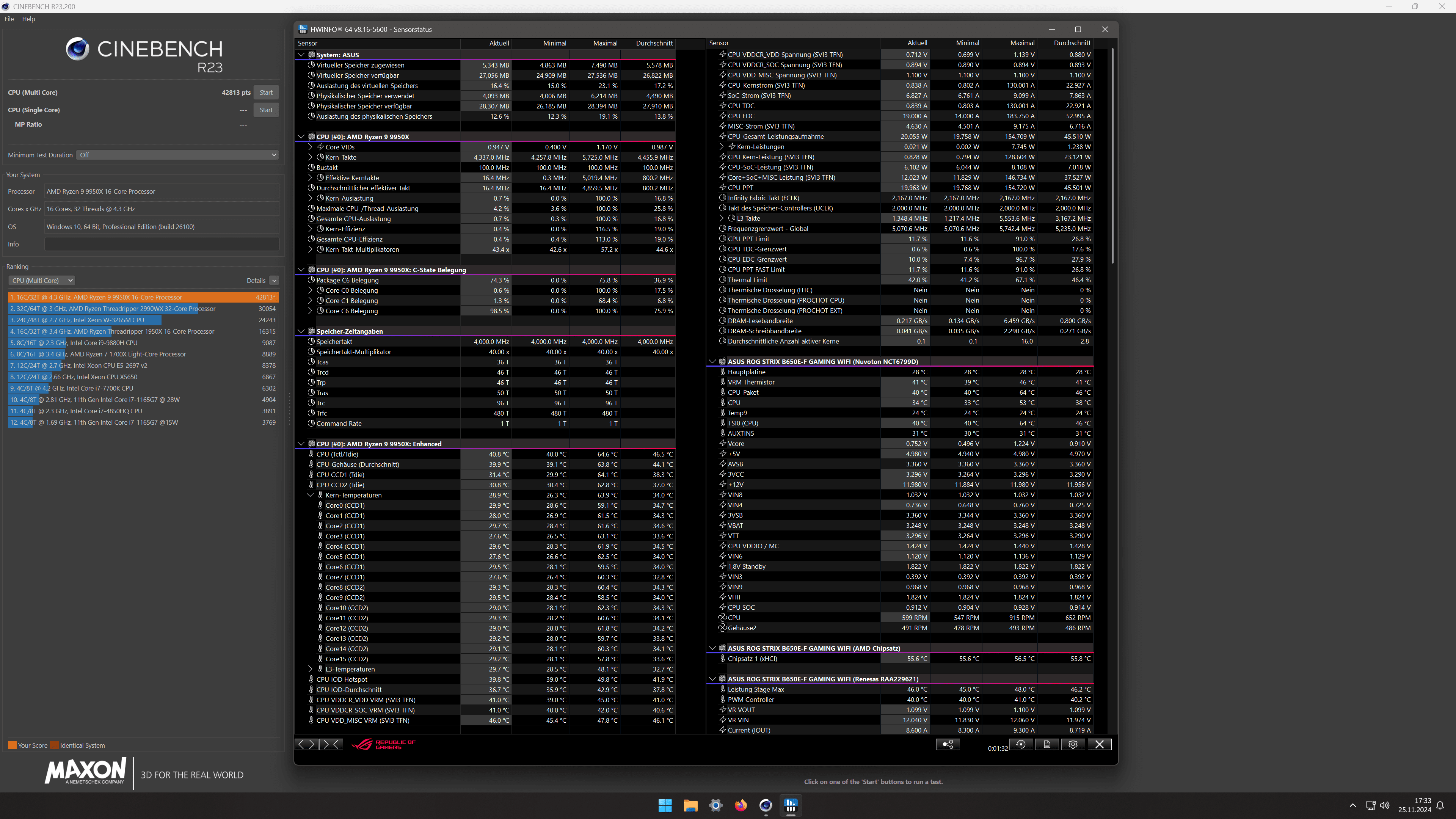The height and width of the screenshot is (819, 1456).
Task: Collapse the Kern-Temperaturen tree node
Action: pyautogui.click(x=310, y=495)
